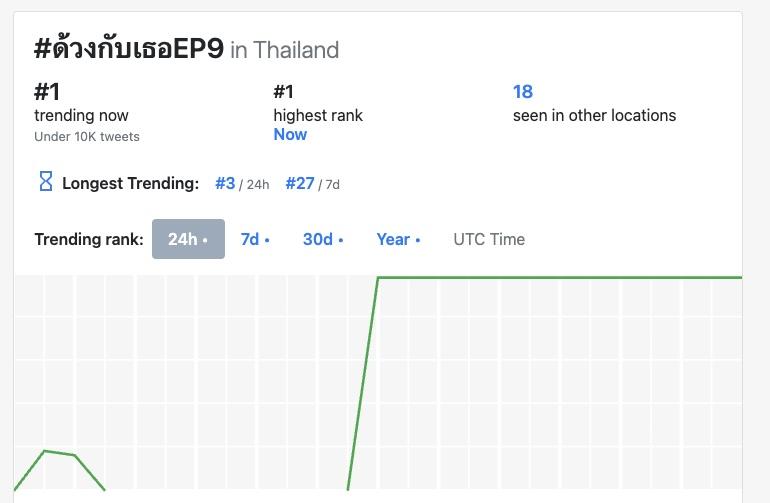
Task: Click the "#3" 24h longest trending link
Action: (225, 183)
